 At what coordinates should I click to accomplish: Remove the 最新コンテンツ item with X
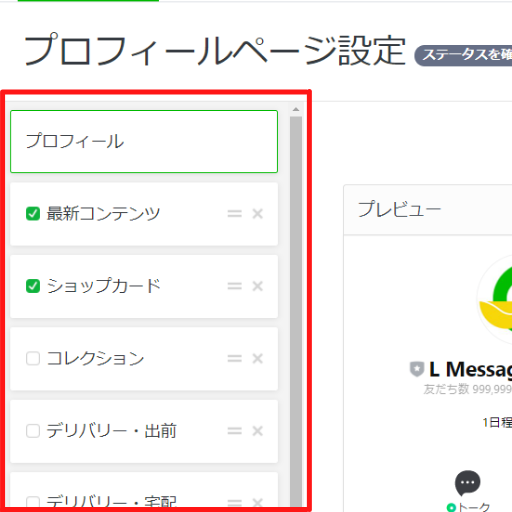(x=258, y=213)
